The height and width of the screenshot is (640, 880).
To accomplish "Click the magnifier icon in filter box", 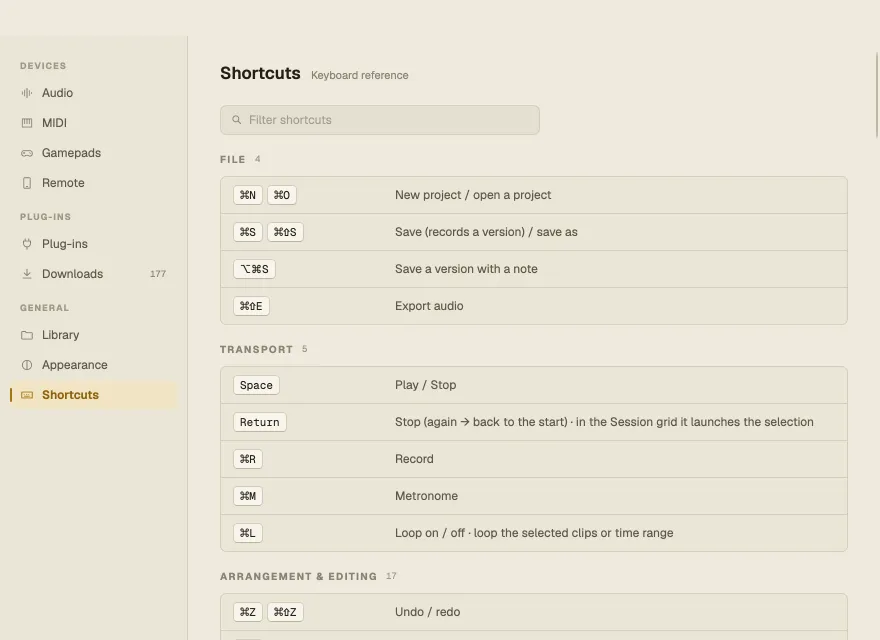I will tap(237, 120).
